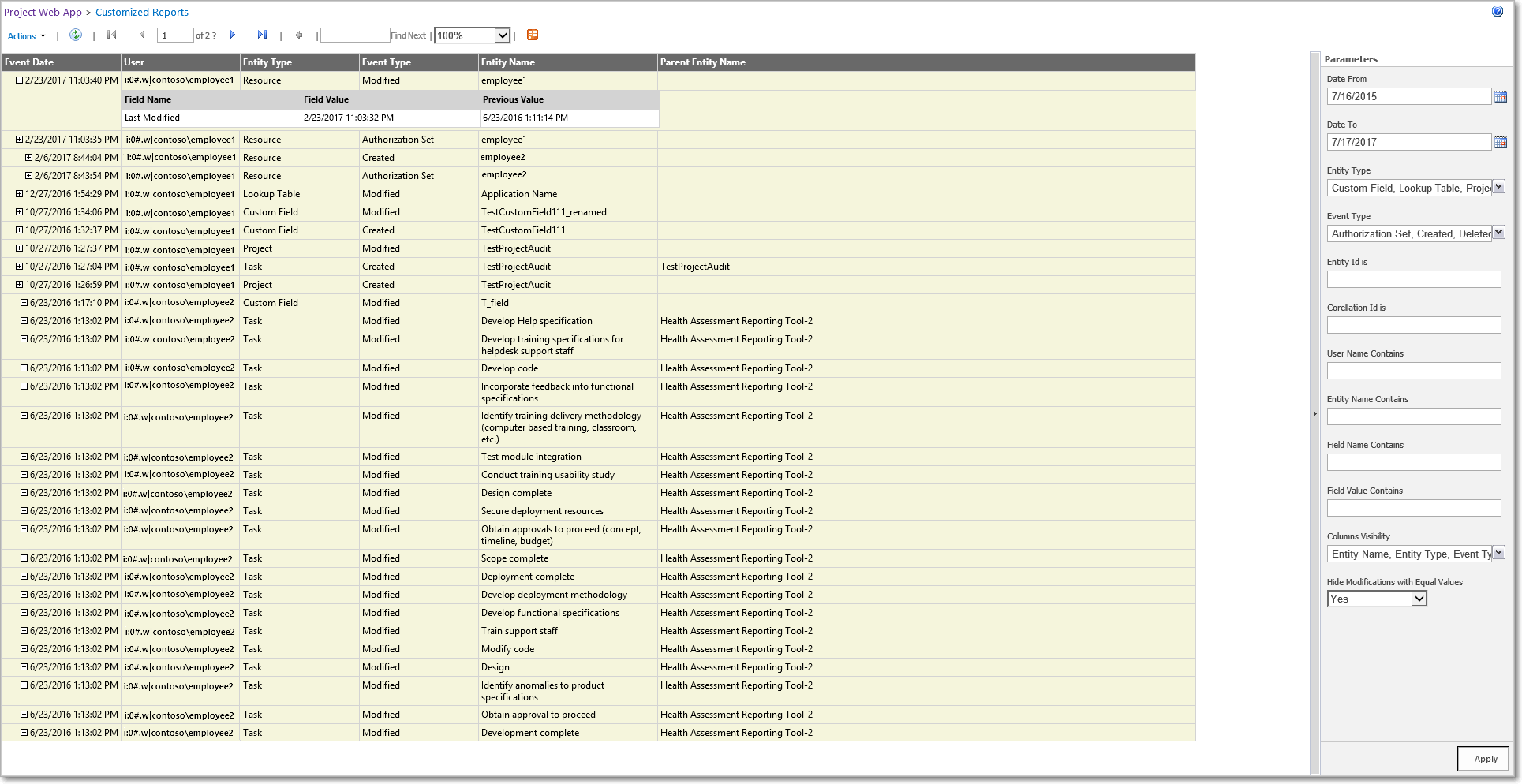Expand the 10/27/2016 1:27:04 PM Task row
Image resolution: width=1522 pixels, height=784 pixels.
pos(20,266)
